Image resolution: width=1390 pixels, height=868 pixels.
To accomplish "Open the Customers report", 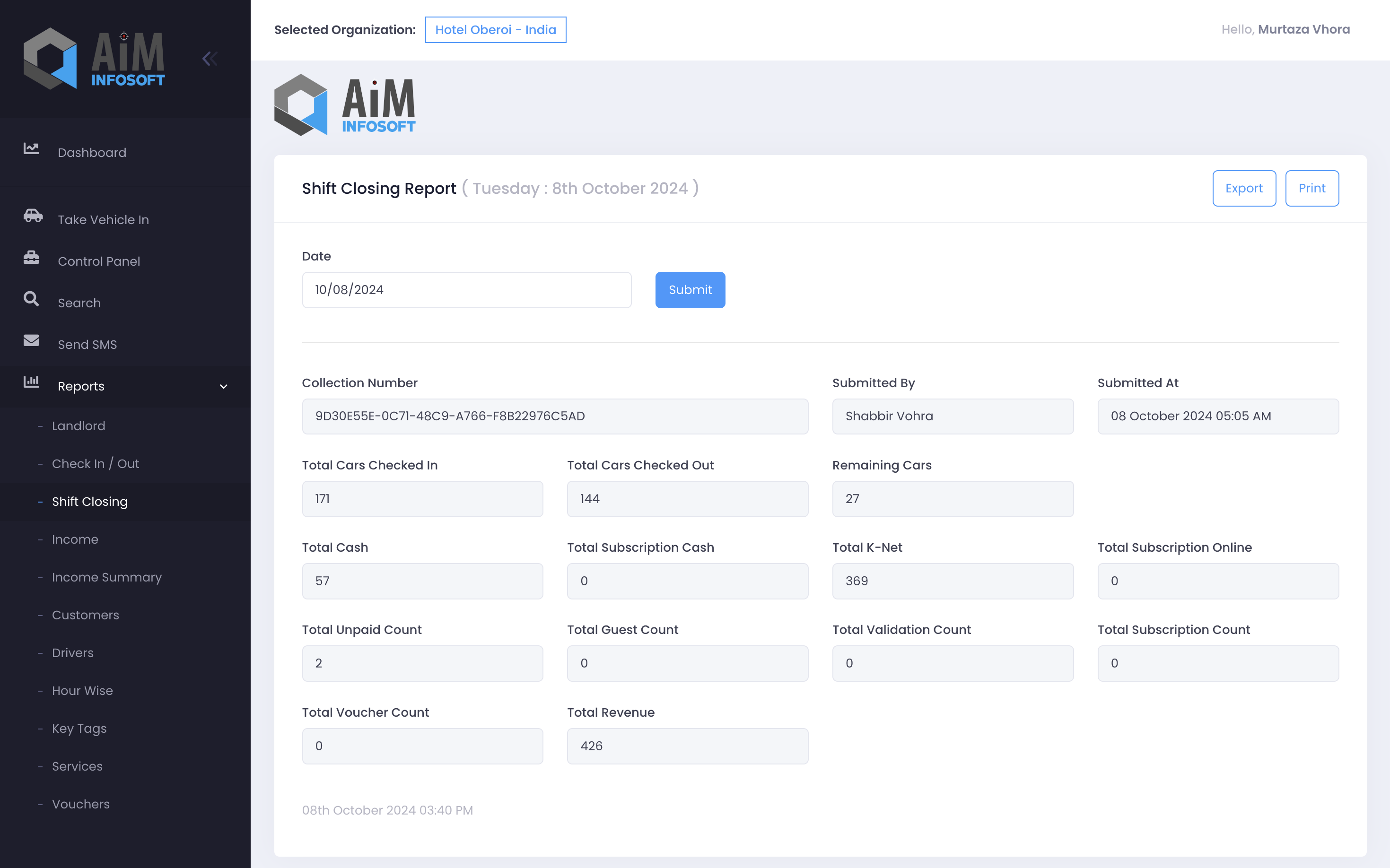I will coord(125,616).
